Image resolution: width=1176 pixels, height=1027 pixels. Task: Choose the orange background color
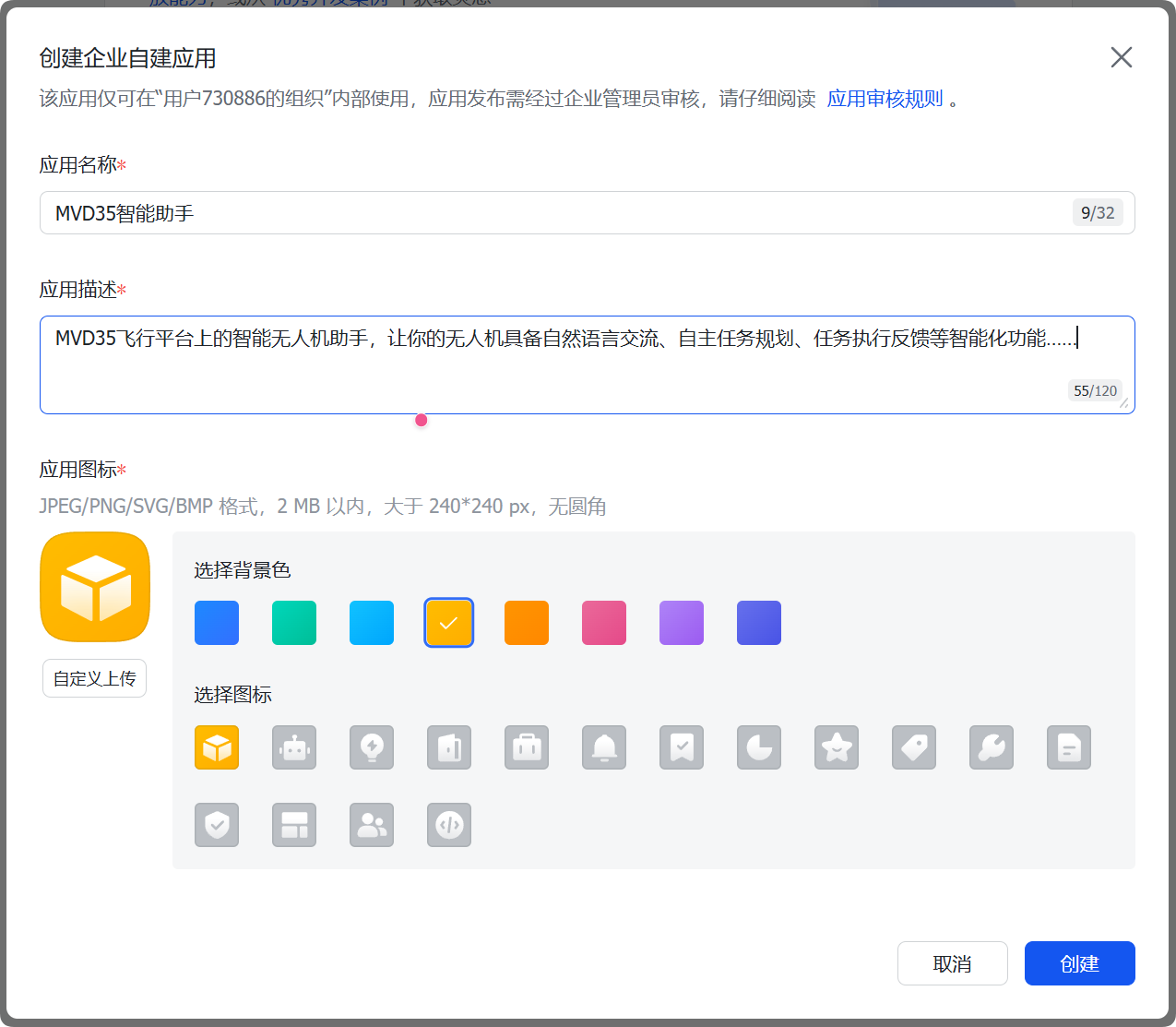527,623
